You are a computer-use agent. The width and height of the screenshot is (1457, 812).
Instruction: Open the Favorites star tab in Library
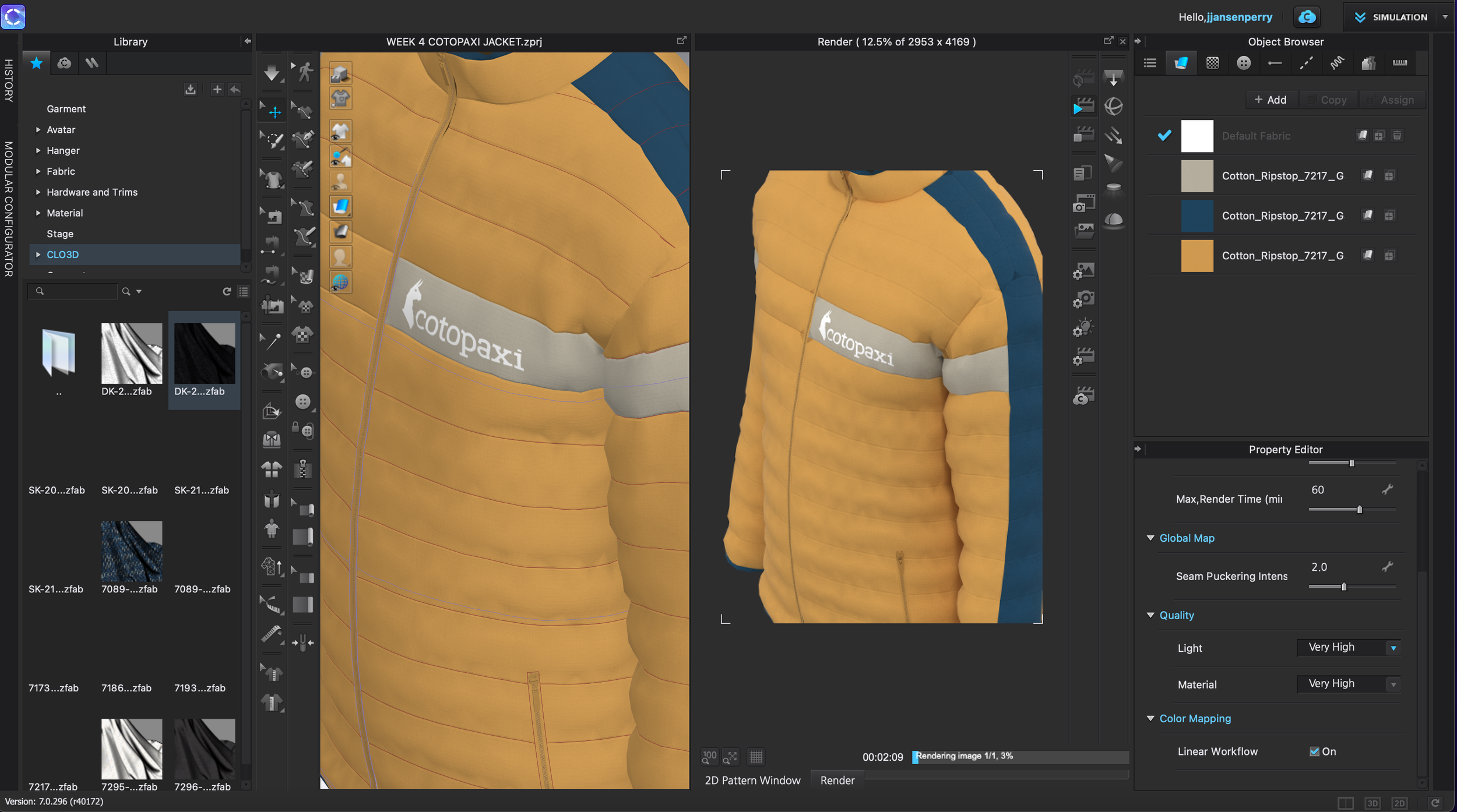pyautogui.click(x=36, y=63)
